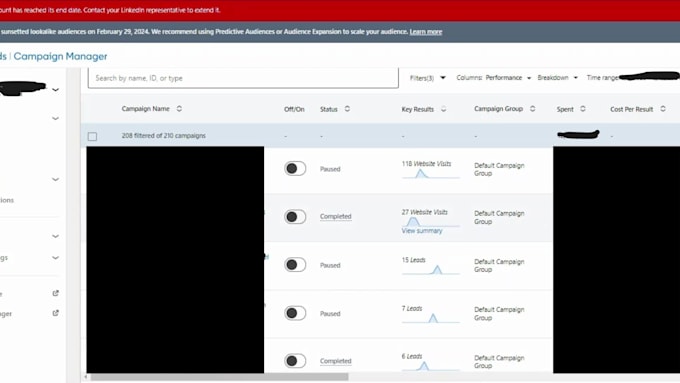Image resolution: width=680 pixels, height=383 pixels.
Task: Click 'Default Campaign Group' in 15 Leads row
Action: [499, 265]
